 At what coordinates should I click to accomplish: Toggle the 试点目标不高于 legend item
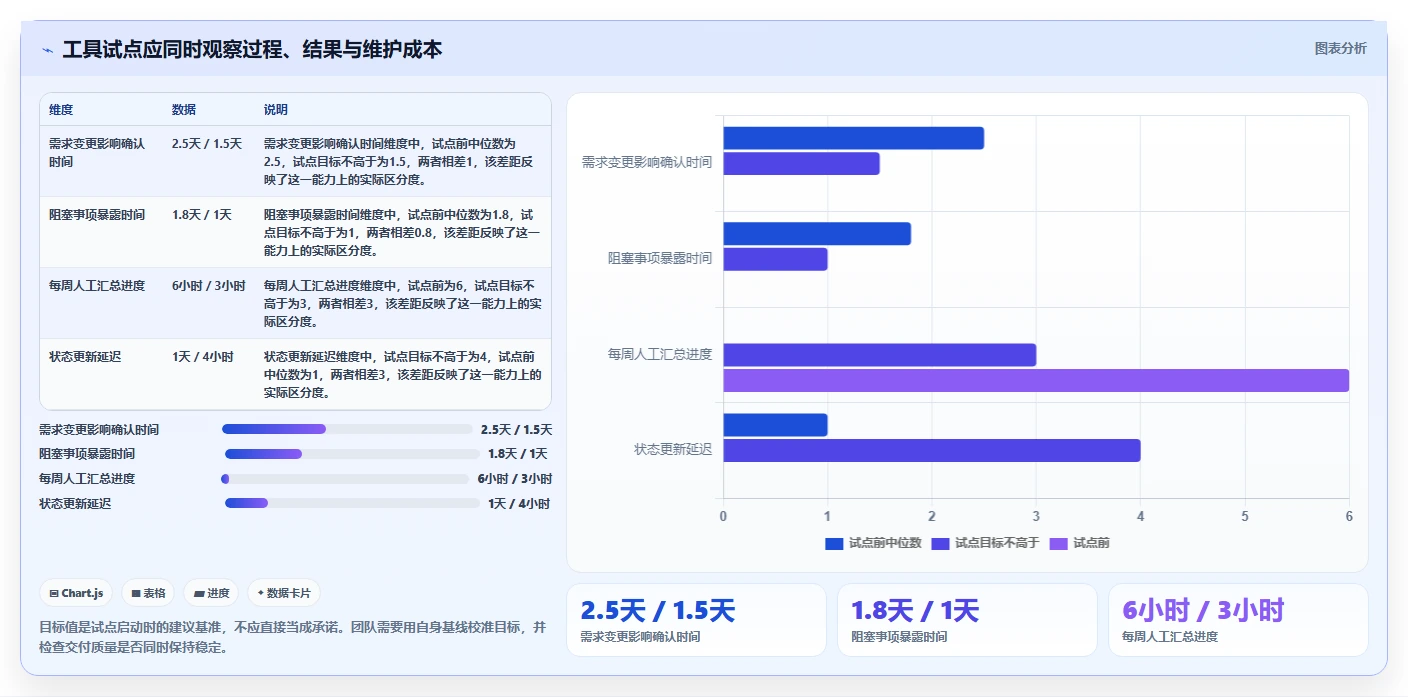pyautogui.click(x=985, y=543)
